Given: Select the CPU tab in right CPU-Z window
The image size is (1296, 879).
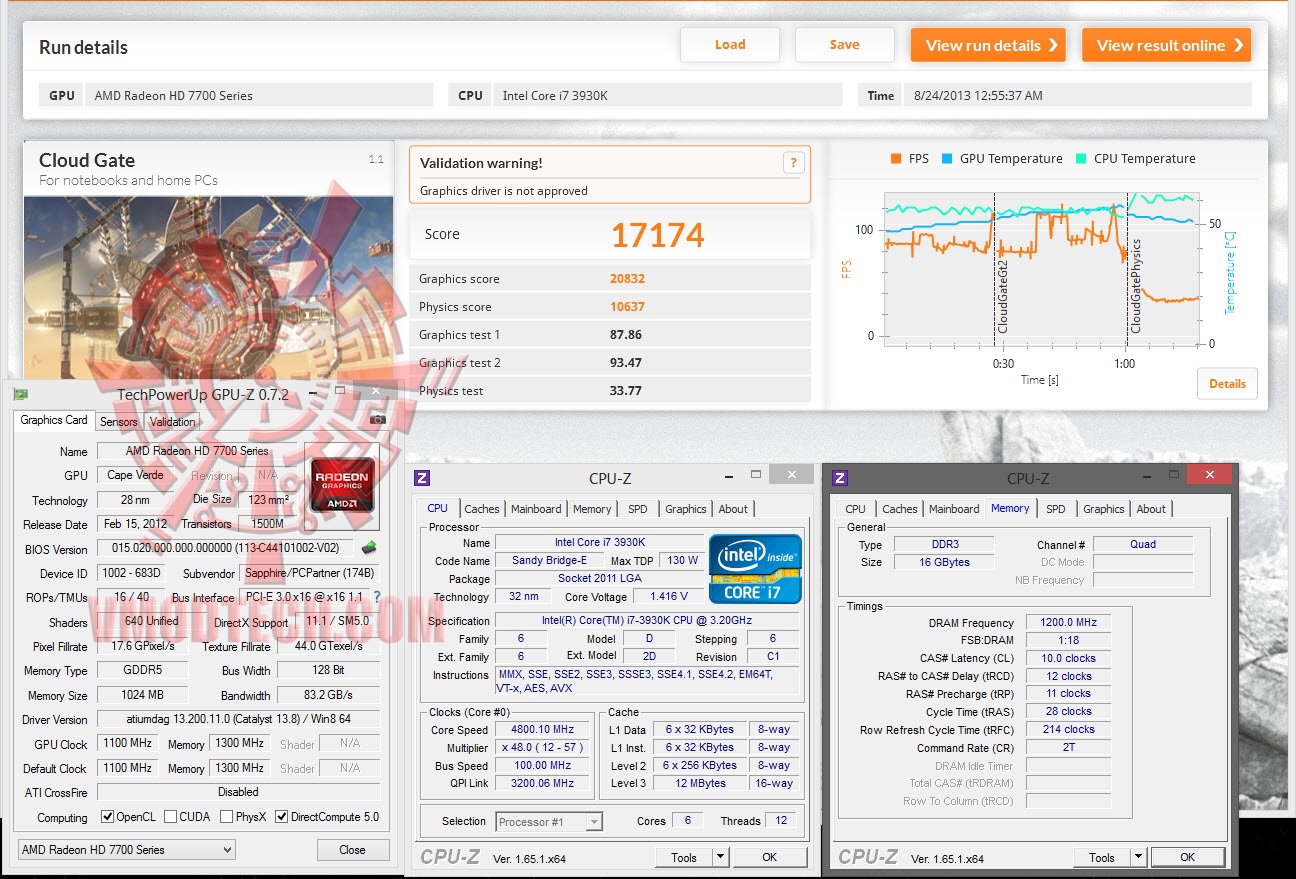Looking at the screenshot, I should coord(856,509).
